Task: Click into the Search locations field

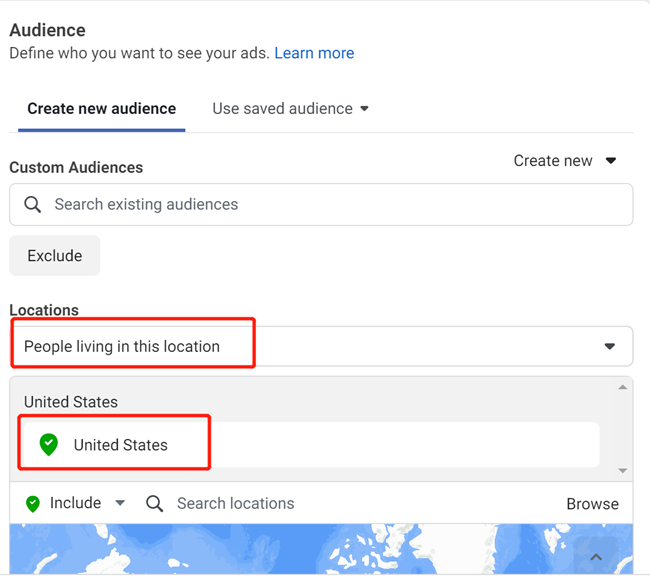Action: coord(350,504)
